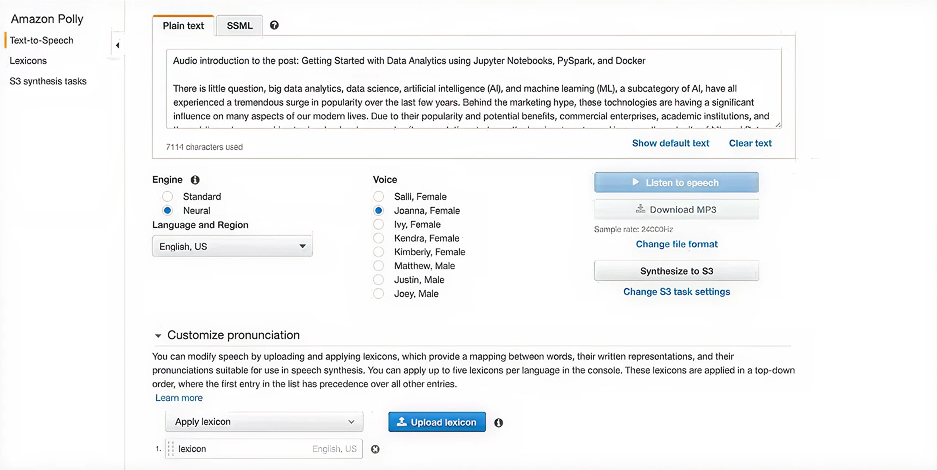This screenshot has height=470, width=937.
Task: Remove the applied lexicon with the X icon
Action: [x=375, y=449]
